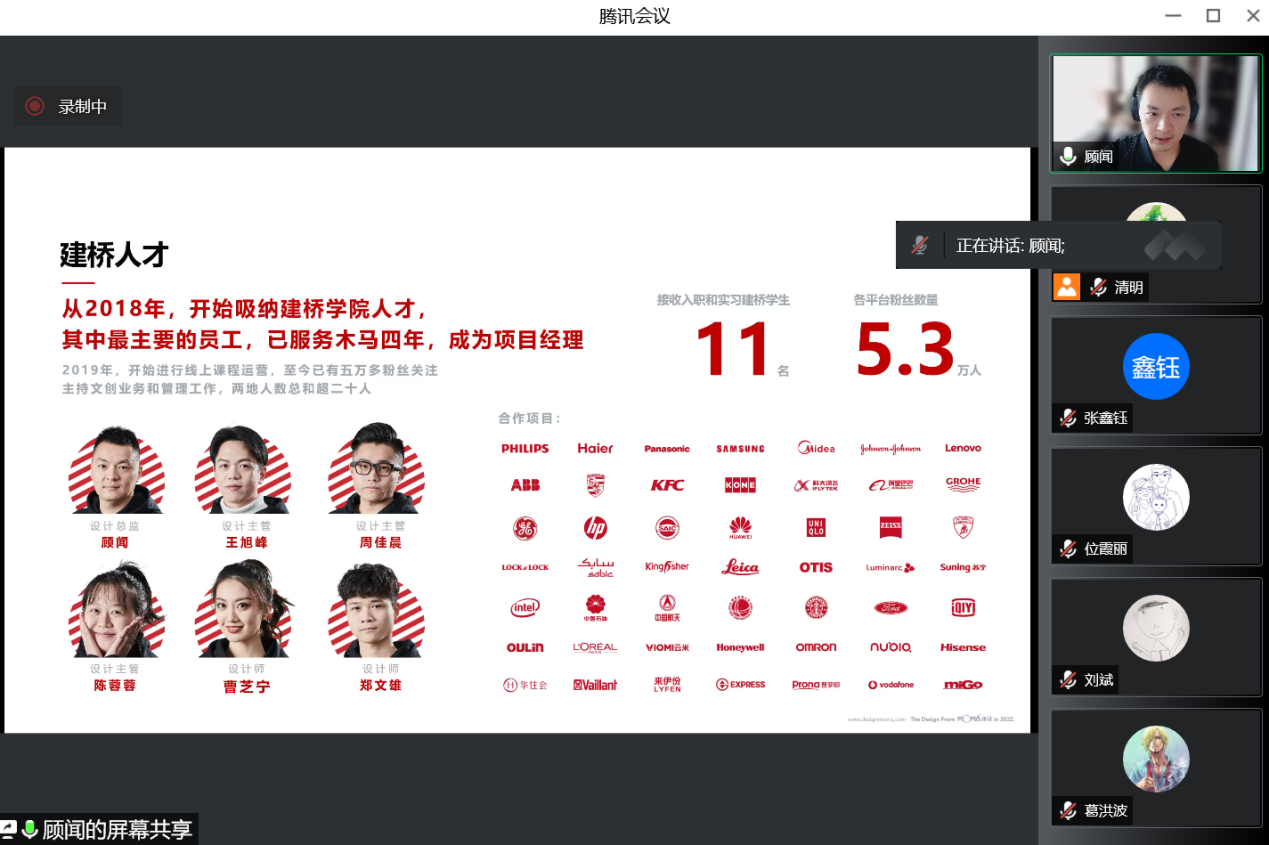Viewport: 1269px width, 845px height.
Task: Click the mic icon in the speaking banner
Action: 920,245
